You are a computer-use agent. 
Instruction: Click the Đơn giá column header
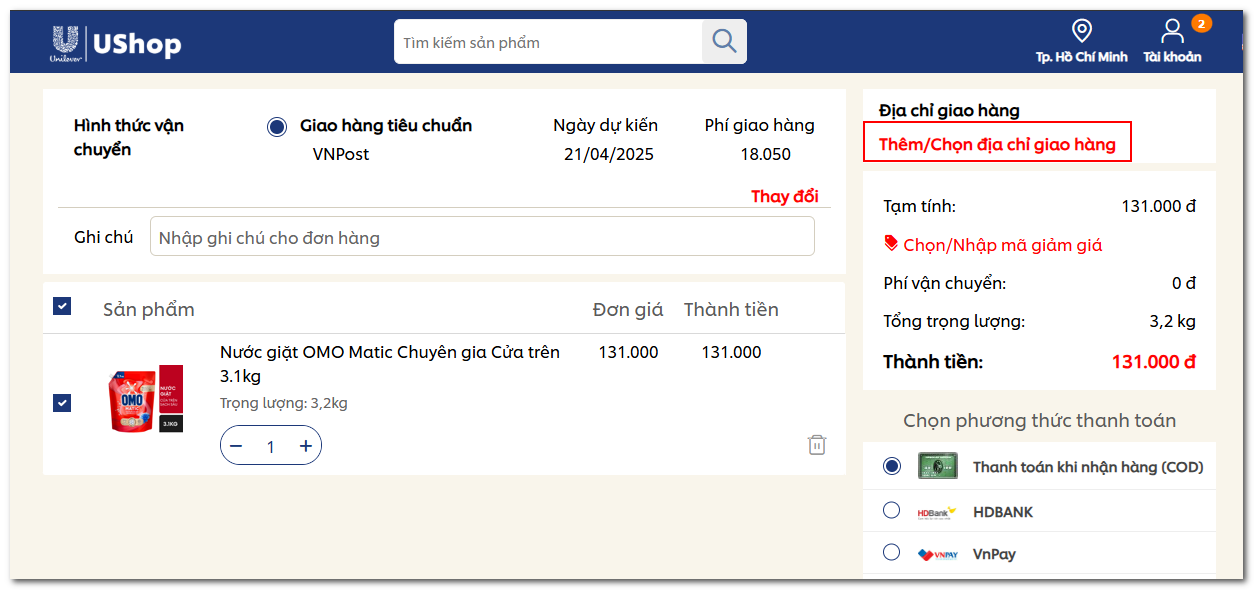(x=628, y=309)
